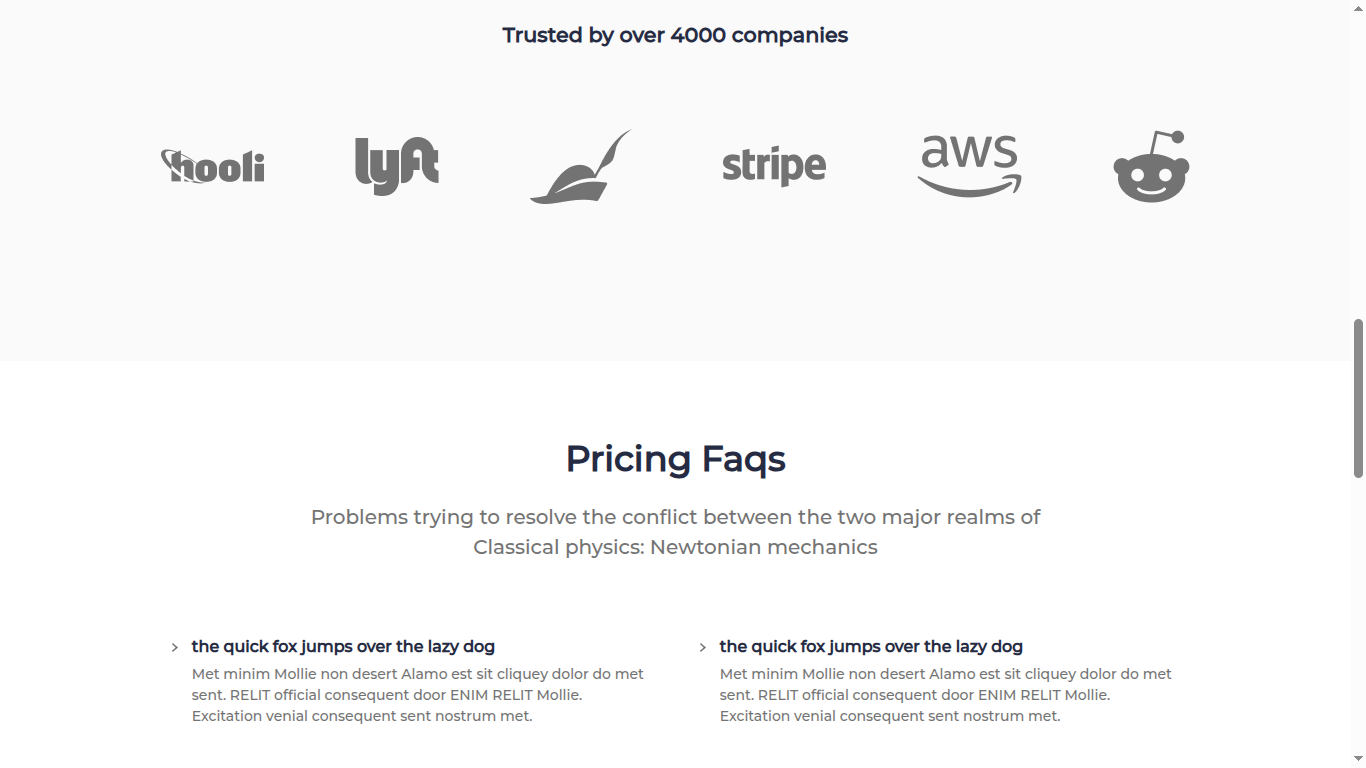Click the "Pricing Faqs" heading
Image resolution: width=1366 pixels, height=768 pixels.
675,459
